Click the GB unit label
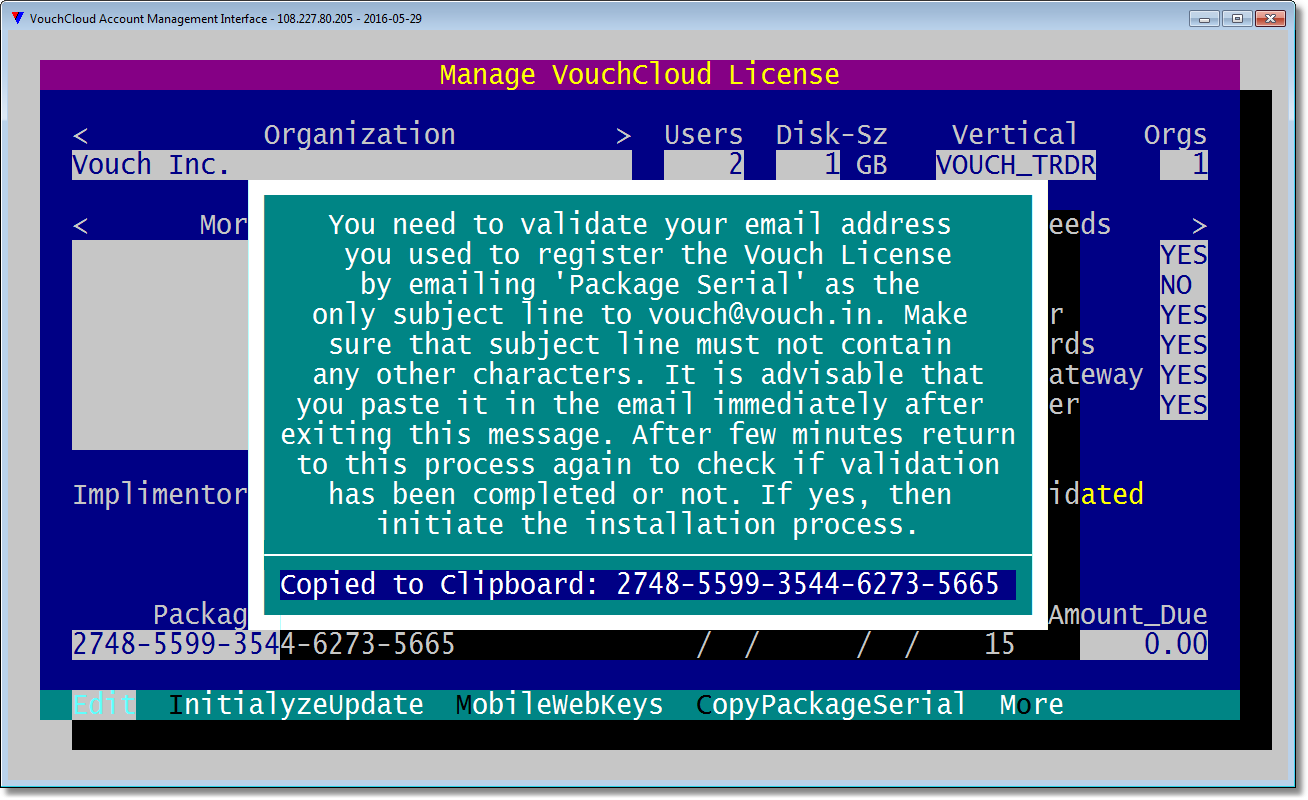1308x800 pixels. pyautogui.click(x=872, y=165)
